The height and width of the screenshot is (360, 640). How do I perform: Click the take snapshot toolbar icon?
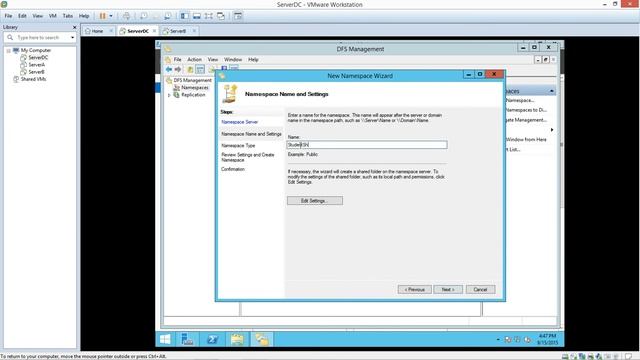pos(144,16)
